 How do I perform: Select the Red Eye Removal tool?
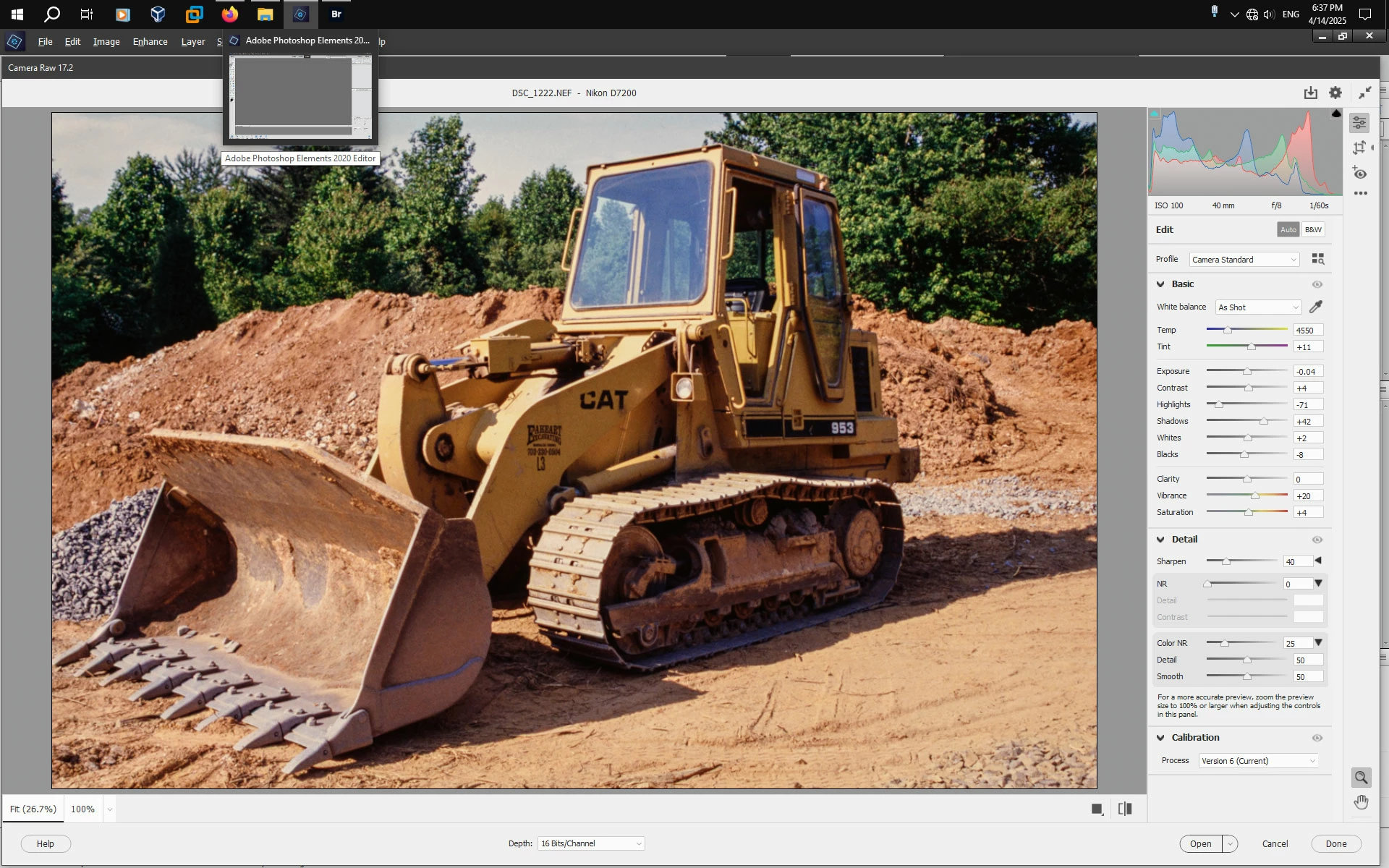[x=1360, y=174]
